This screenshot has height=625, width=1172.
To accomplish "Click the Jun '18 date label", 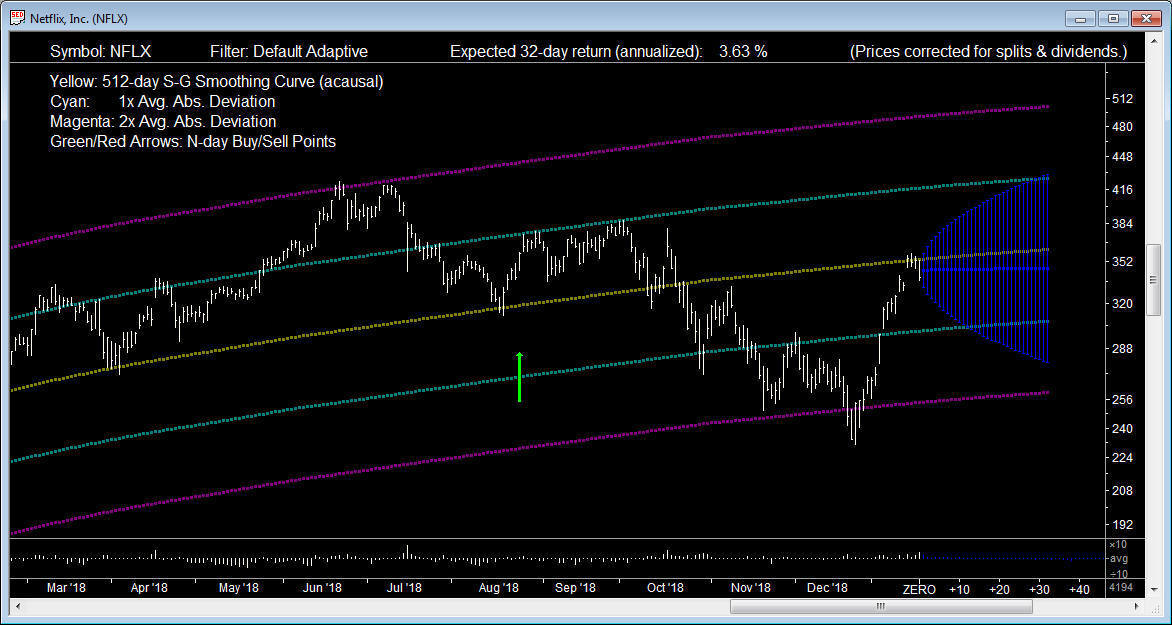I will pos(323,588).
